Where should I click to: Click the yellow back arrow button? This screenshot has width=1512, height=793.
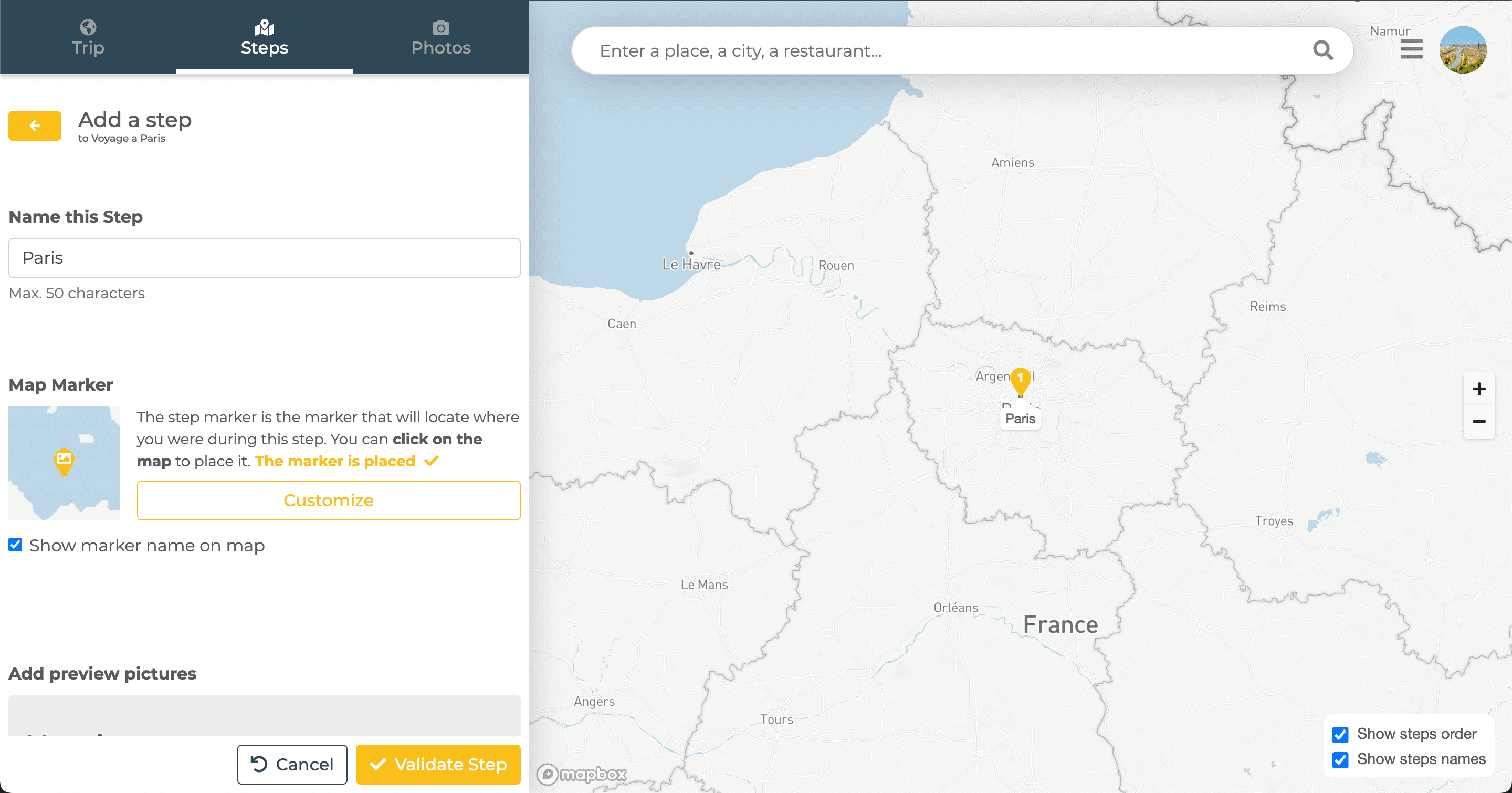35,126
